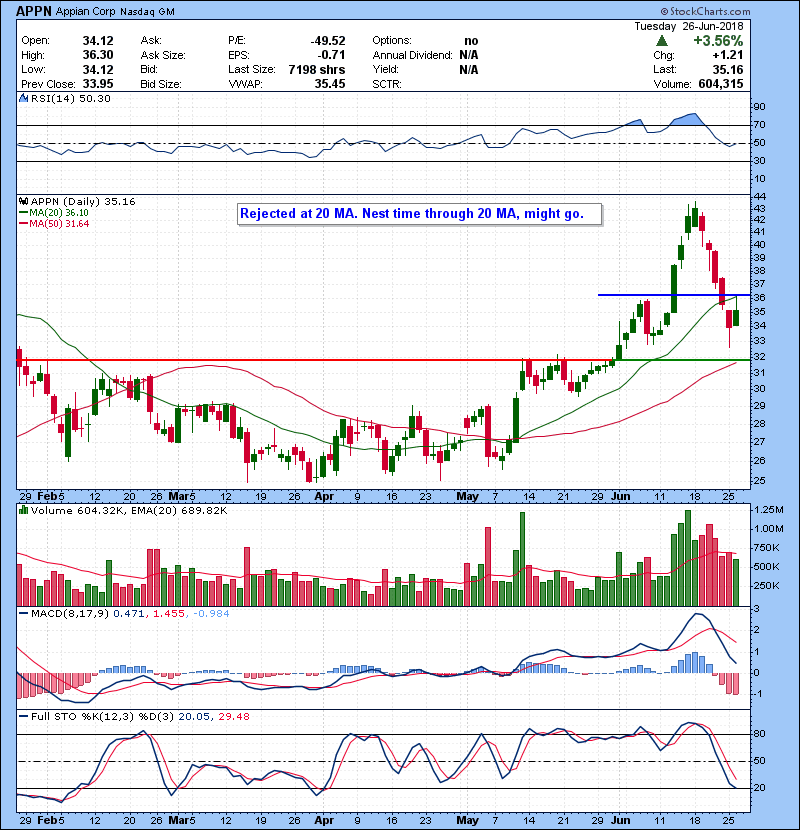The height and width of the screenshot is (830, 800).
Task: Click the APPN (Daily) 35.16 chart label
Action: coord(83,202)
